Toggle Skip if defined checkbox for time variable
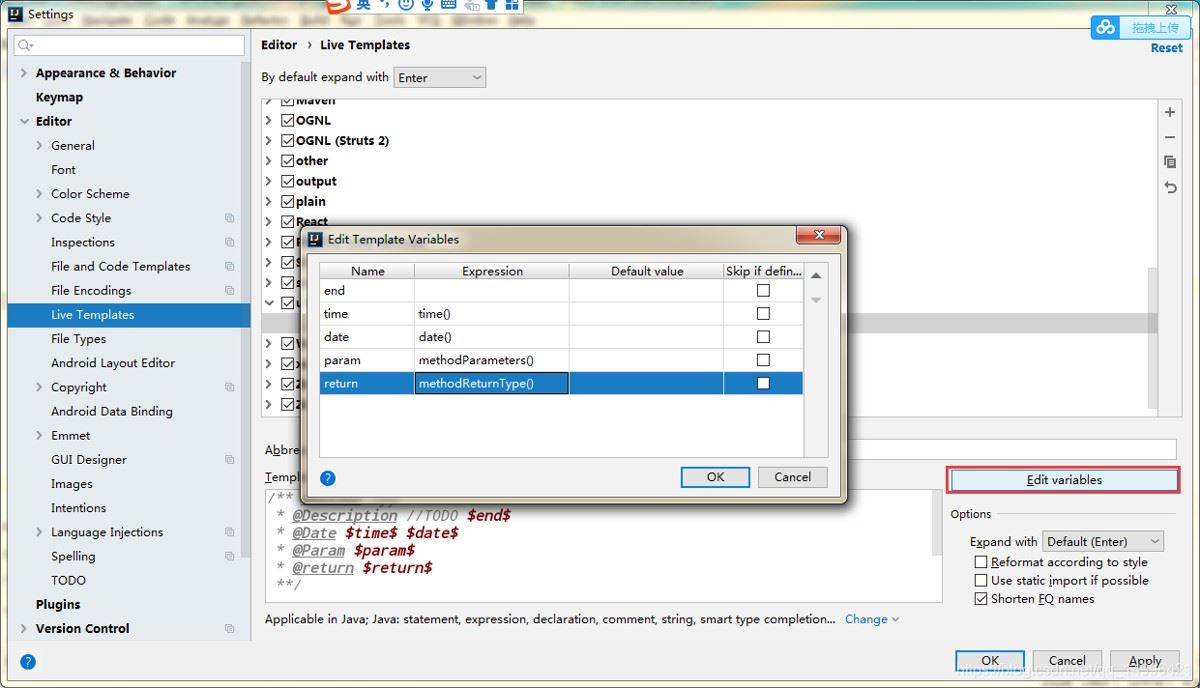Image resolution: width=1200 pixels, height=688 pixels. (x=763, y=314)
